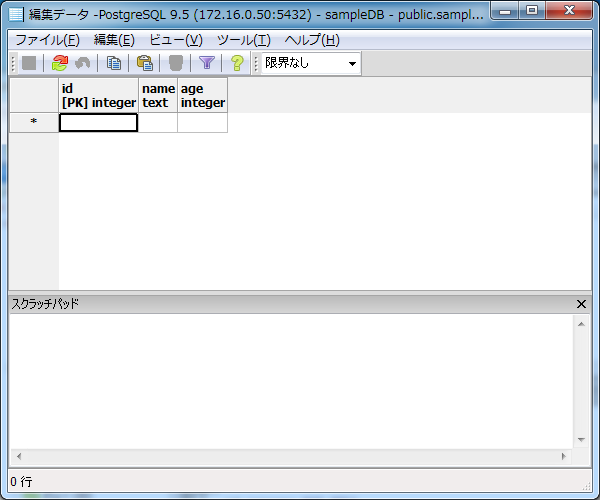600x500 pixels.
Task: Click the Undo toolbar icon
Action: [x=83, y=63]
